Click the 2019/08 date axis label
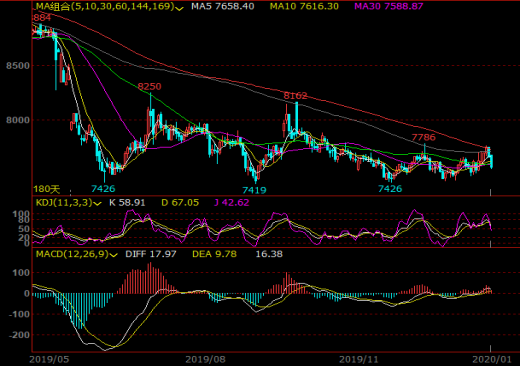521x366 pixels. tap(205, 359)
